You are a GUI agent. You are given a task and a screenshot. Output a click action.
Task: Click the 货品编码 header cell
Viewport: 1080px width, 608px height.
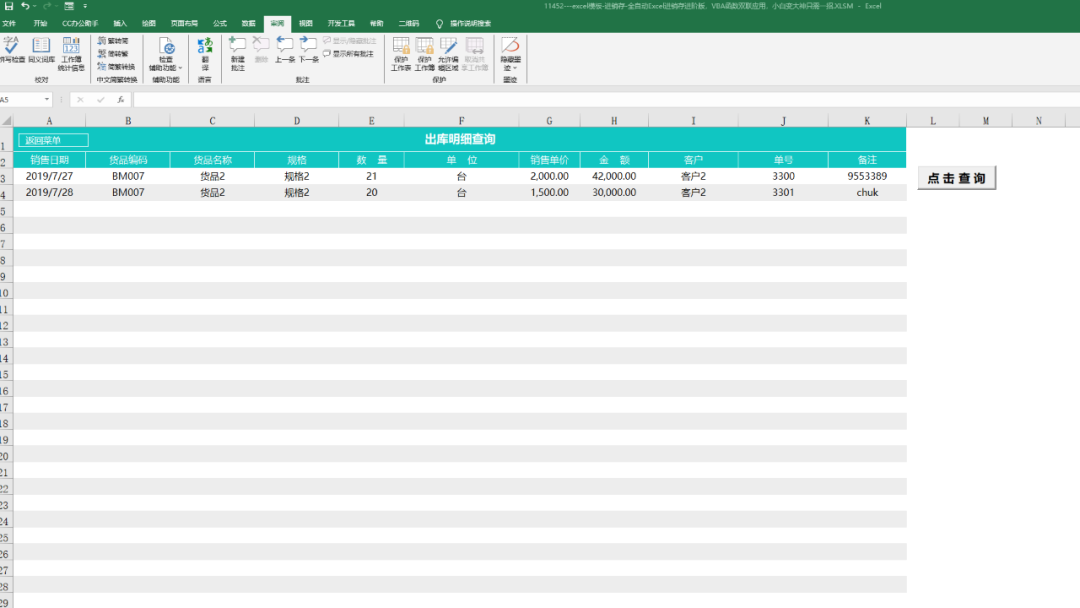pos(128,160)
